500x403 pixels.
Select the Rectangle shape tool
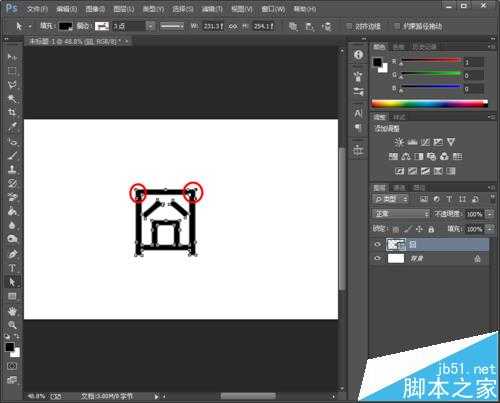click(x=12, y=296)
